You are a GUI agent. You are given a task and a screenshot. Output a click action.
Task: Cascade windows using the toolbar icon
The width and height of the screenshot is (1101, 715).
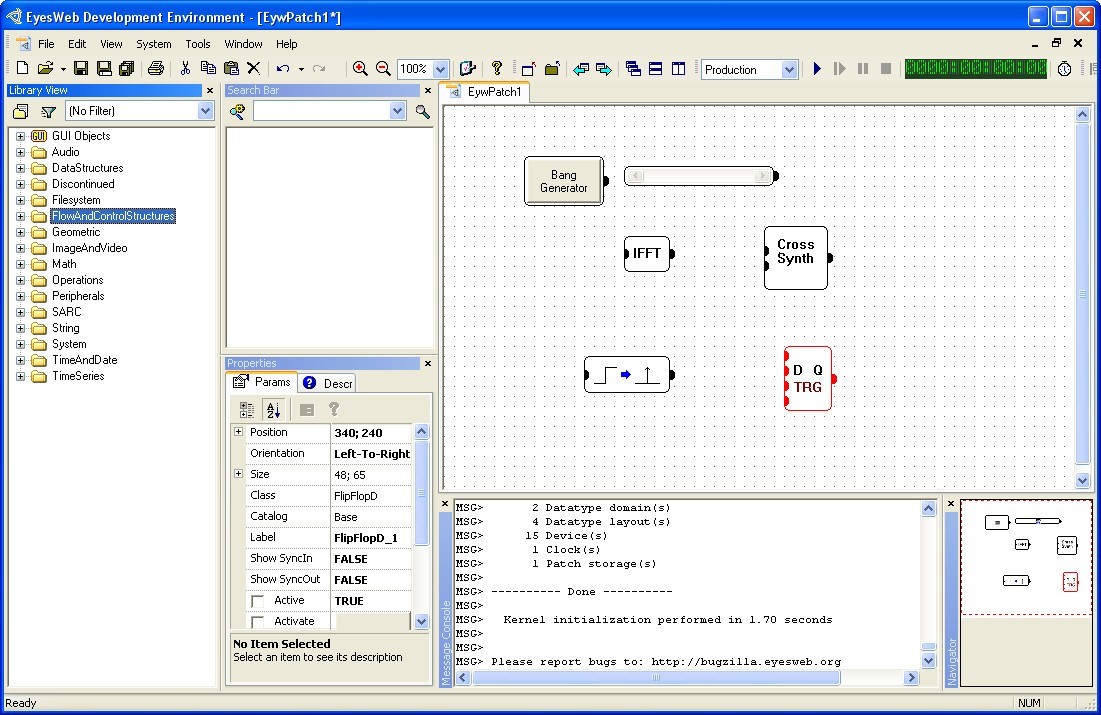[x=633, y=68]
